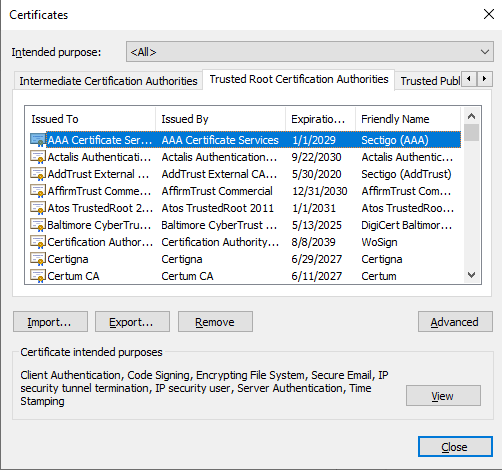502x470 pixels.
Task: Click Certum CA in Issued By column
Action: [187, 276]
